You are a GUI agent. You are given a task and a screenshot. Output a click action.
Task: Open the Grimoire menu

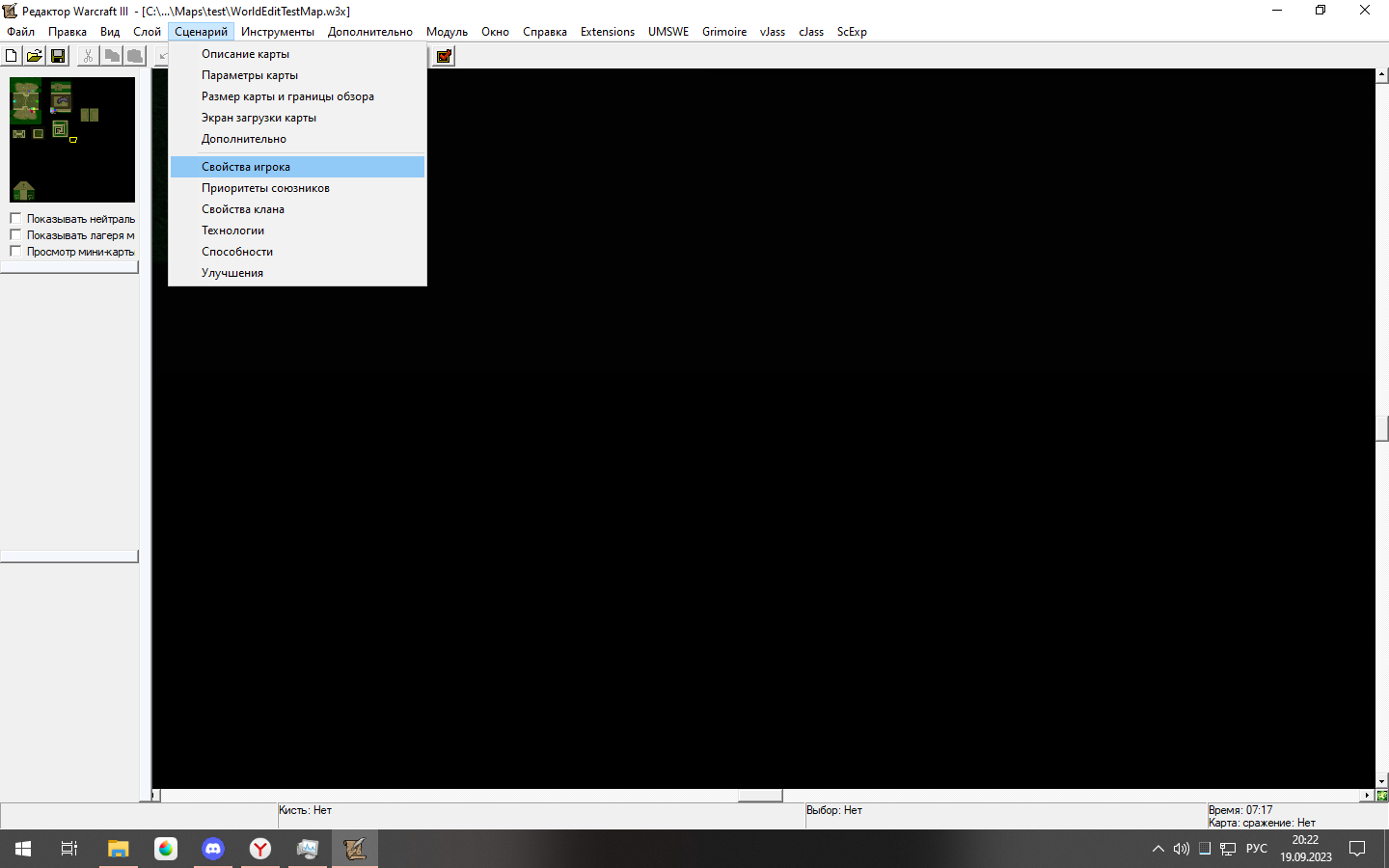coord(724,32)
